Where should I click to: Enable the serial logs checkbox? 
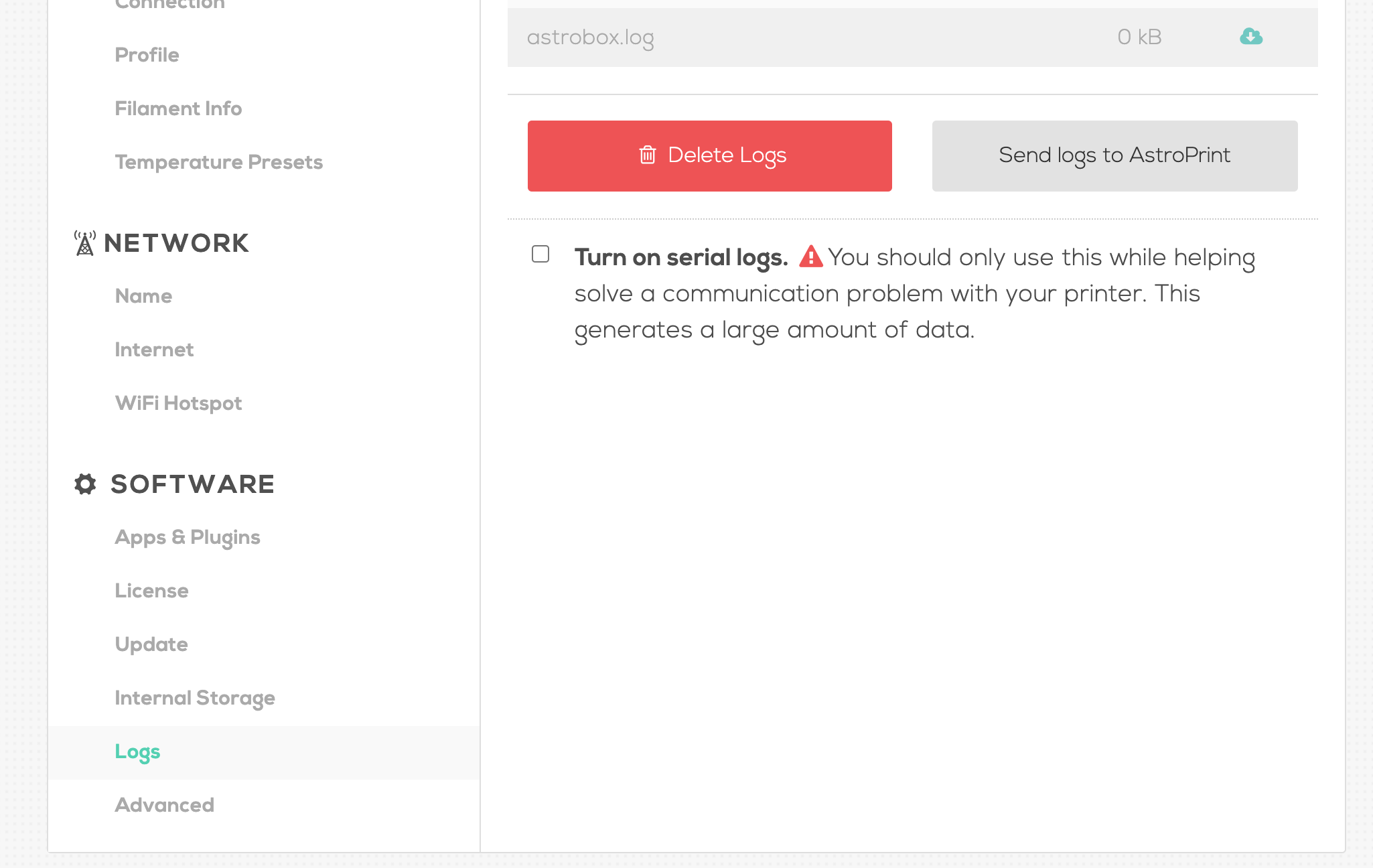pos(540,255)
